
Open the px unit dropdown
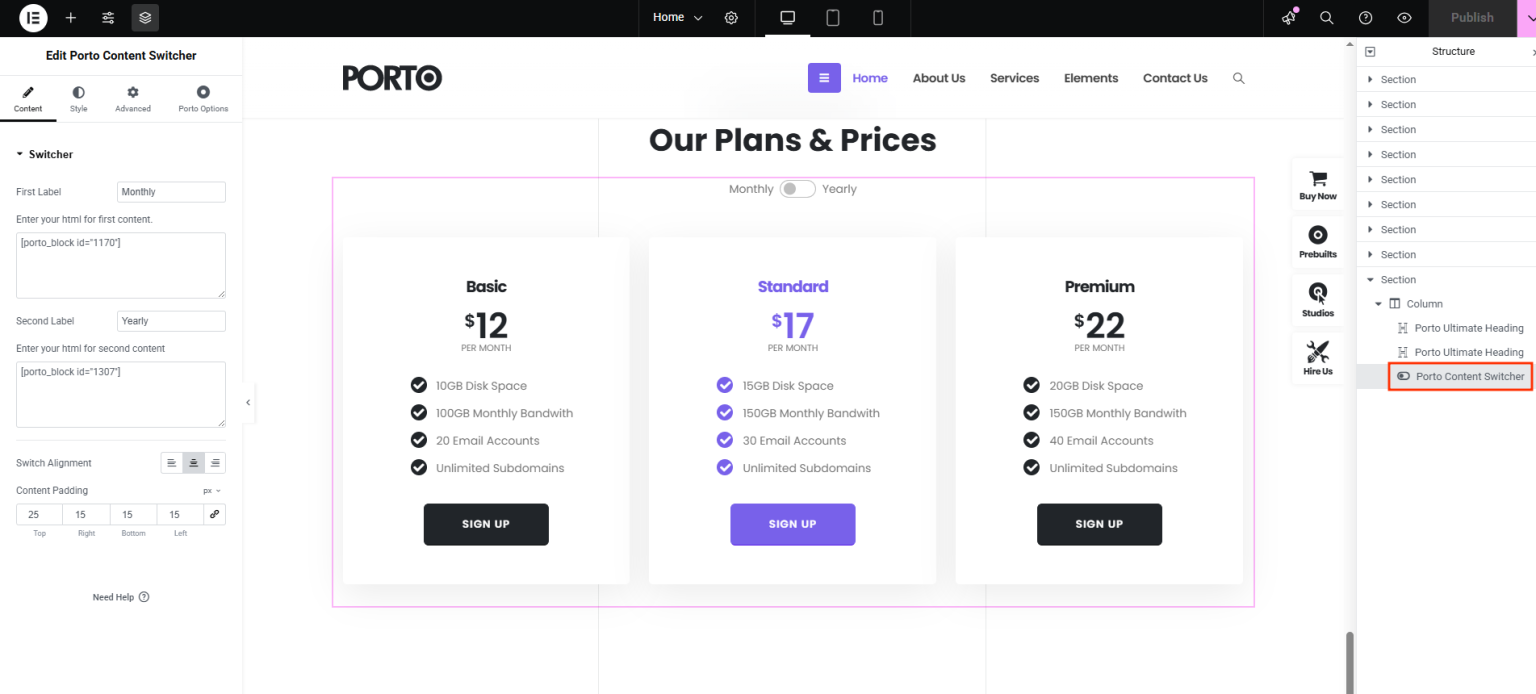tap(212, 491)
